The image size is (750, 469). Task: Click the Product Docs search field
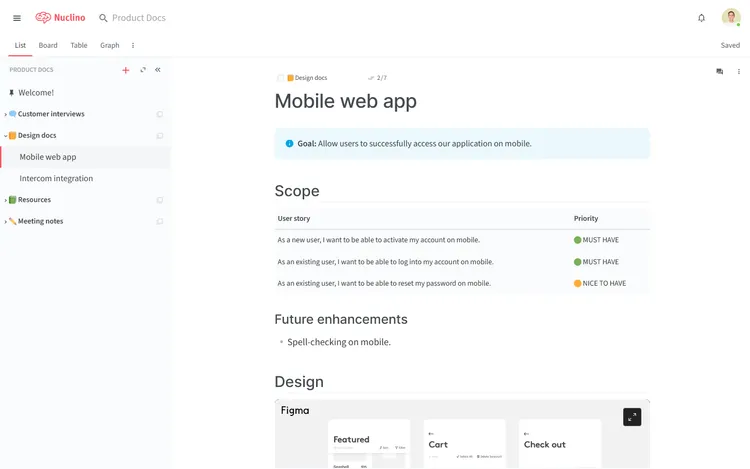(x=139, y=18)
